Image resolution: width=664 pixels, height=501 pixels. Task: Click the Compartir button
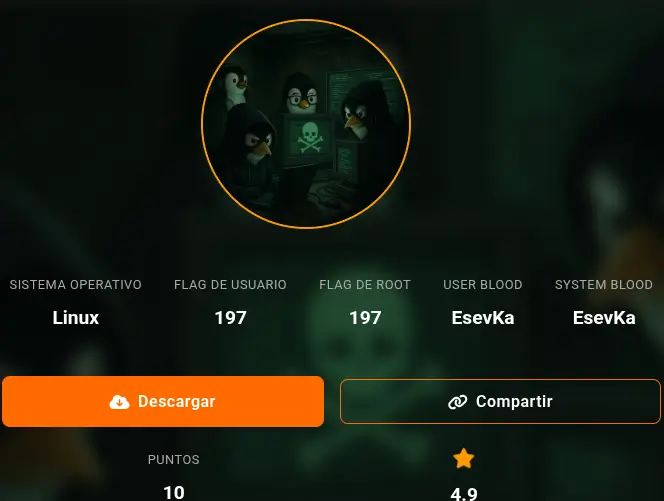(x=500, y=401)
